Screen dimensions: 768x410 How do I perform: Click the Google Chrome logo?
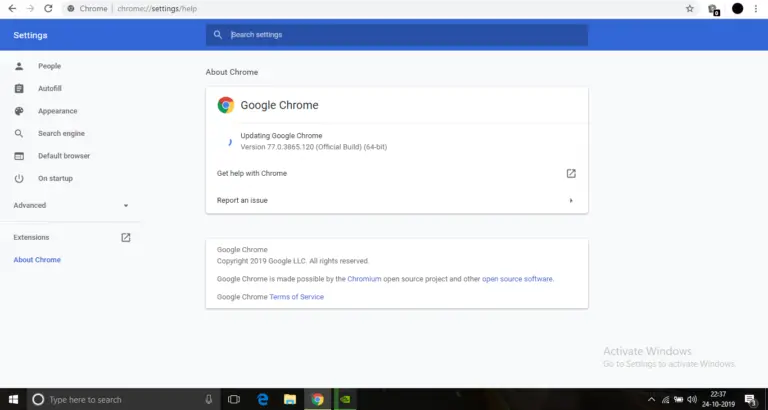tap(226, 105)
